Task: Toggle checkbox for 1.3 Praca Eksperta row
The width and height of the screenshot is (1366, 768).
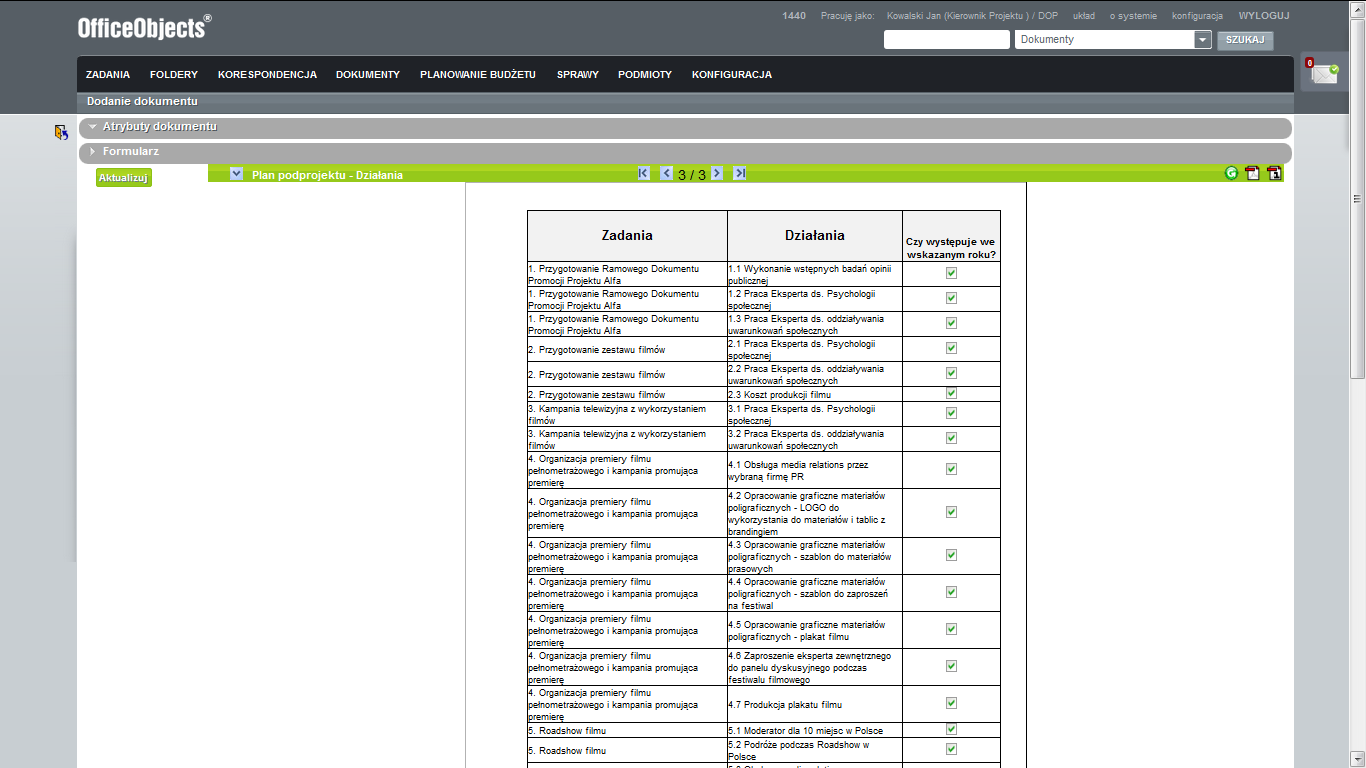Action: coord(951,323)
